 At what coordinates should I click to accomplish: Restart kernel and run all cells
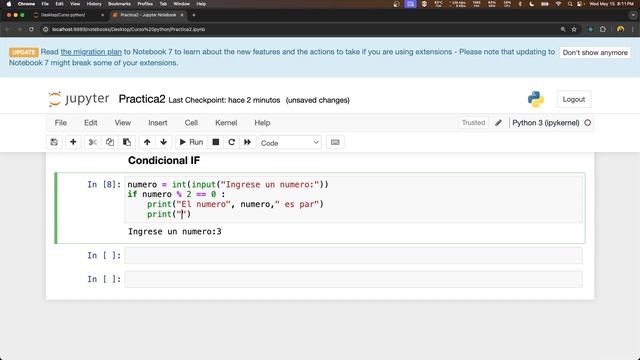point(247,142)
